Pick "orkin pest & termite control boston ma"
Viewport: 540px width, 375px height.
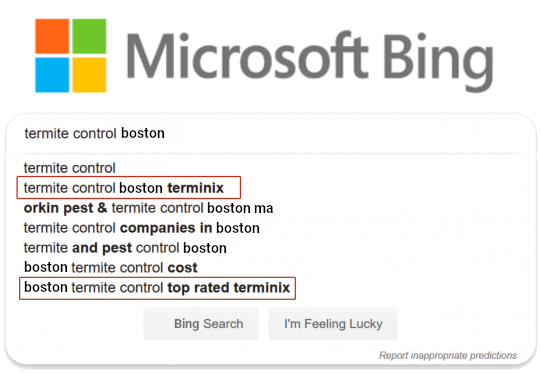148,208
